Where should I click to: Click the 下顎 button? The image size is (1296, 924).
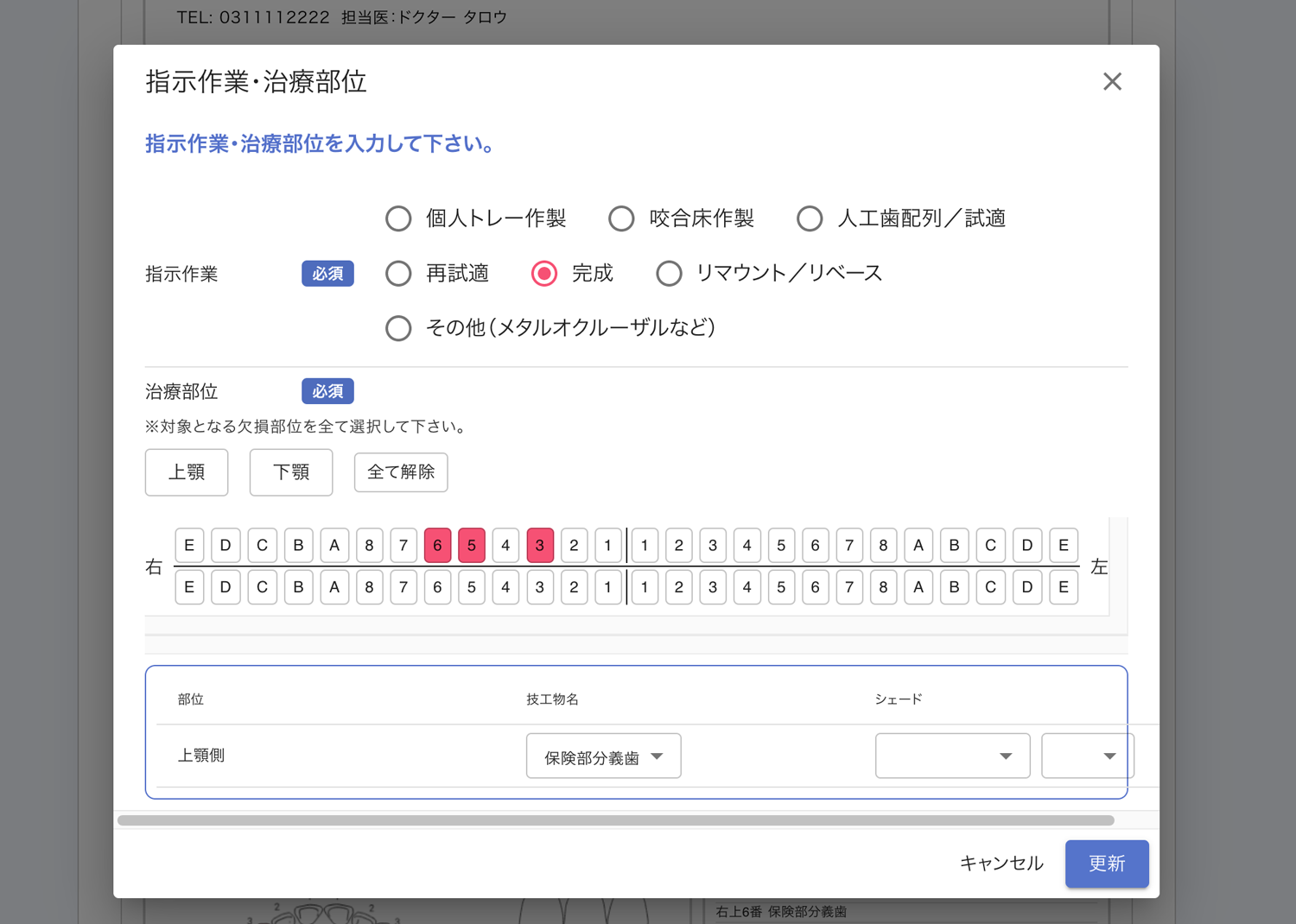291,472
